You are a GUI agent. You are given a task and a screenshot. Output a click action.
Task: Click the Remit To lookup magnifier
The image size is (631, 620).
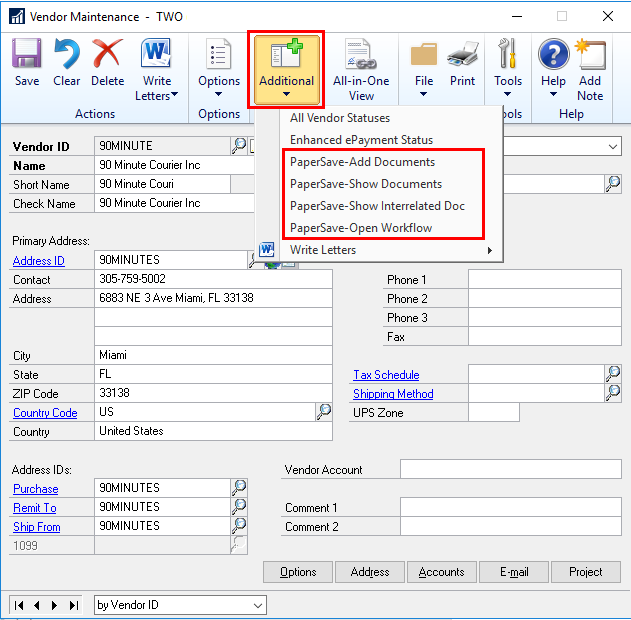click(239, 507)
